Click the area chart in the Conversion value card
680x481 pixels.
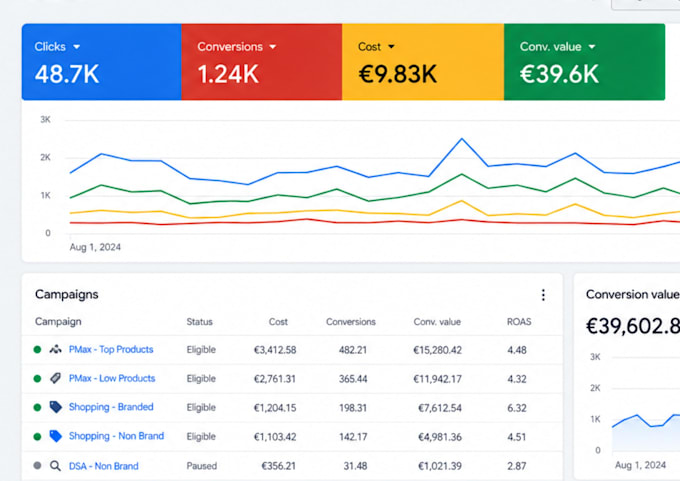(x=646, y=432)
